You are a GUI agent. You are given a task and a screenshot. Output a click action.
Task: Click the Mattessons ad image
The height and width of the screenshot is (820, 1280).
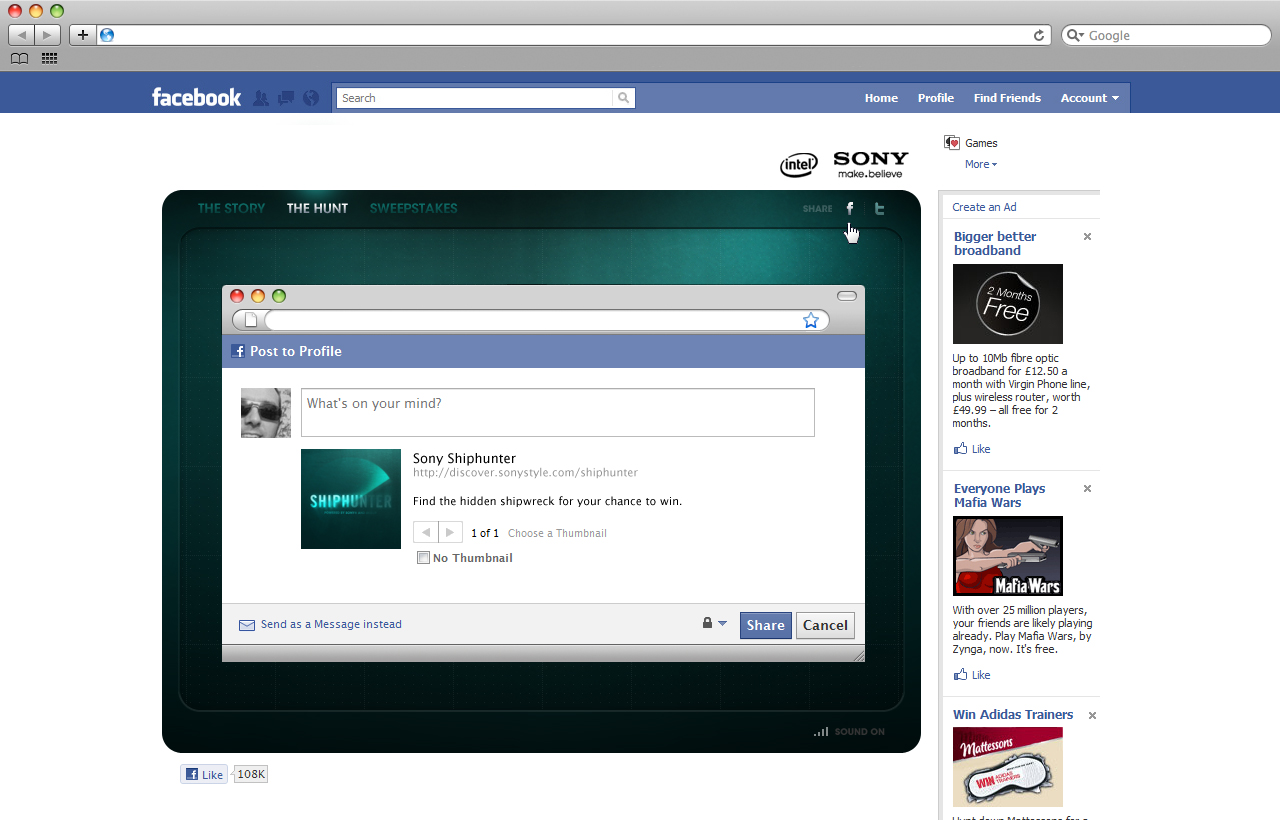tap(1008, 767)
